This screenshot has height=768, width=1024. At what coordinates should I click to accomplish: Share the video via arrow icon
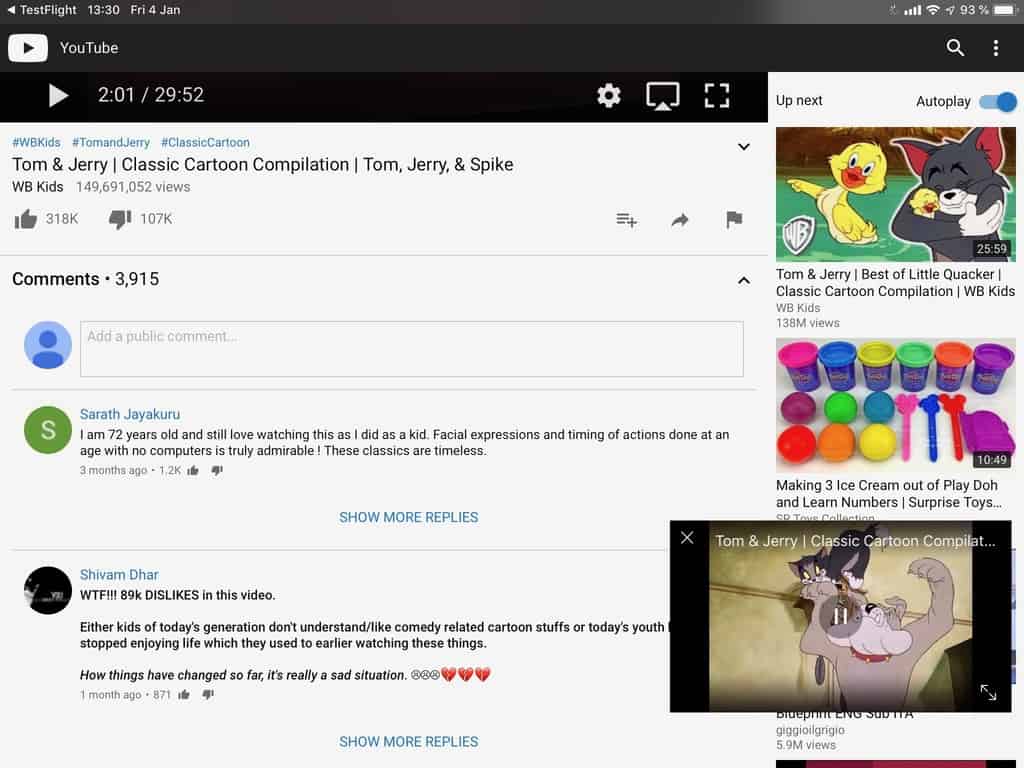pos(680,220)
